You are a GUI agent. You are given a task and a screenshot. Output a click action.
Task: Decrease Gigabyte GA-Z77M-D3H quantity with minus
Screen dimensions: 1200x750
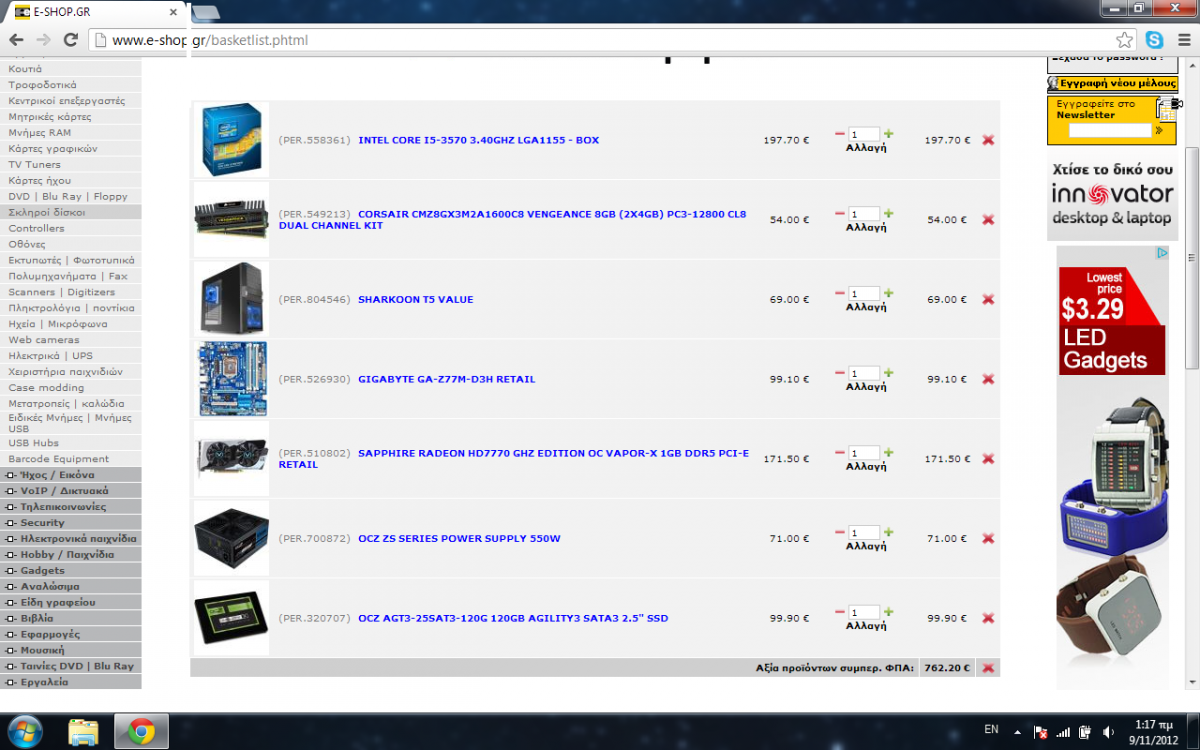tap(839, 372)
